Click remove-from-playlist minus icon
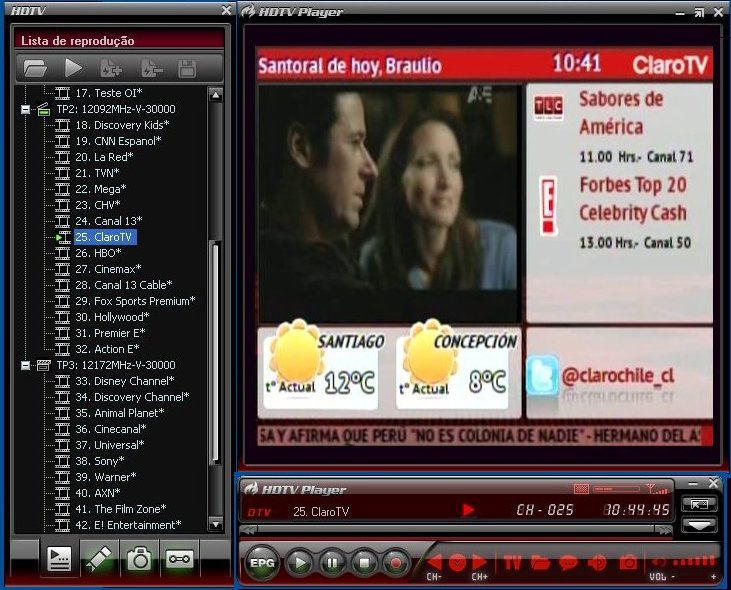The height and width of the screenshot is (590, 731). [x=152, y=69]
